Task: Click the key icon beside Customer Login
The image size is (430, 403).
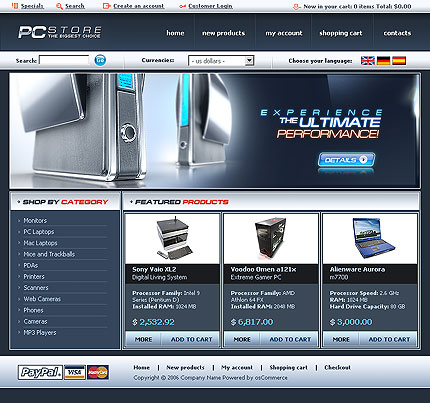Action: click(182, 6)
